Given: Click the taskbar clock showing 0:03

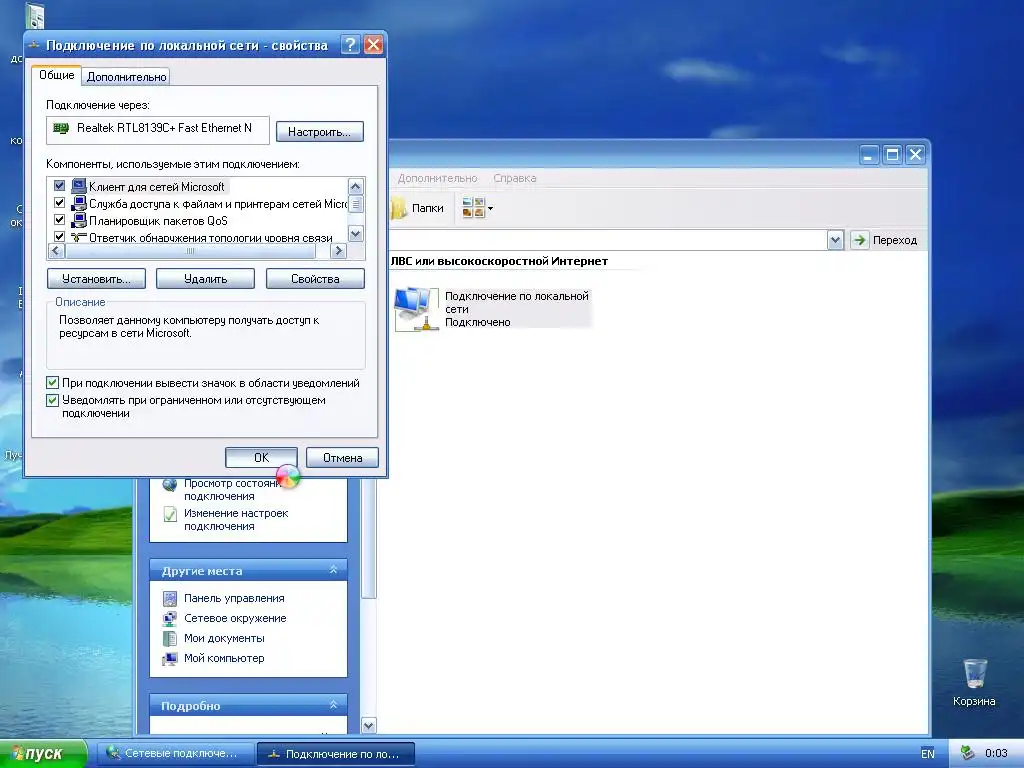Looking at the screenshot, I should click(x=996, y=753).
